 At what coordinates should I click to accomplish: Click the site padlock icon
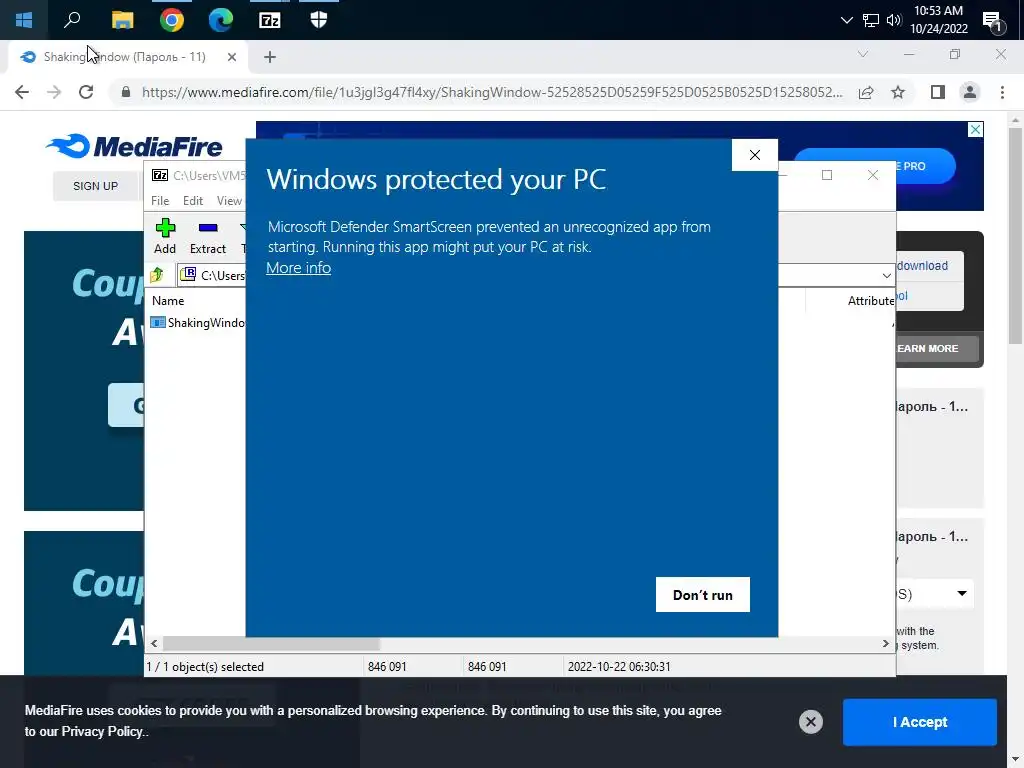point(126,92)
